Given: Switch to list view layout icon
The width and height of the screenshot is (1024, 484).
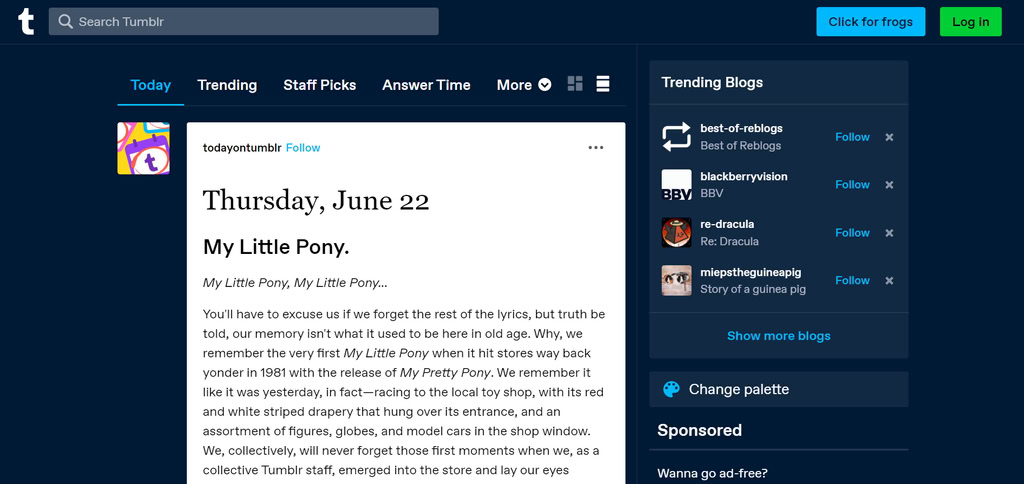Looking at the screenshot, I should [603, 84].
